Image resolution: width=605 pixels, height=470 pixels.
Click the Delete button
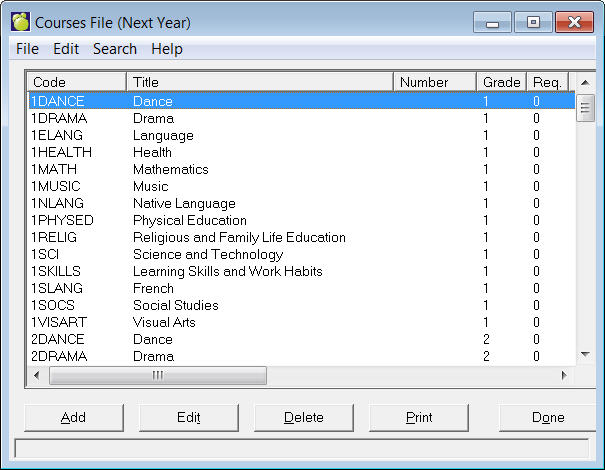(x=304, y=417)
